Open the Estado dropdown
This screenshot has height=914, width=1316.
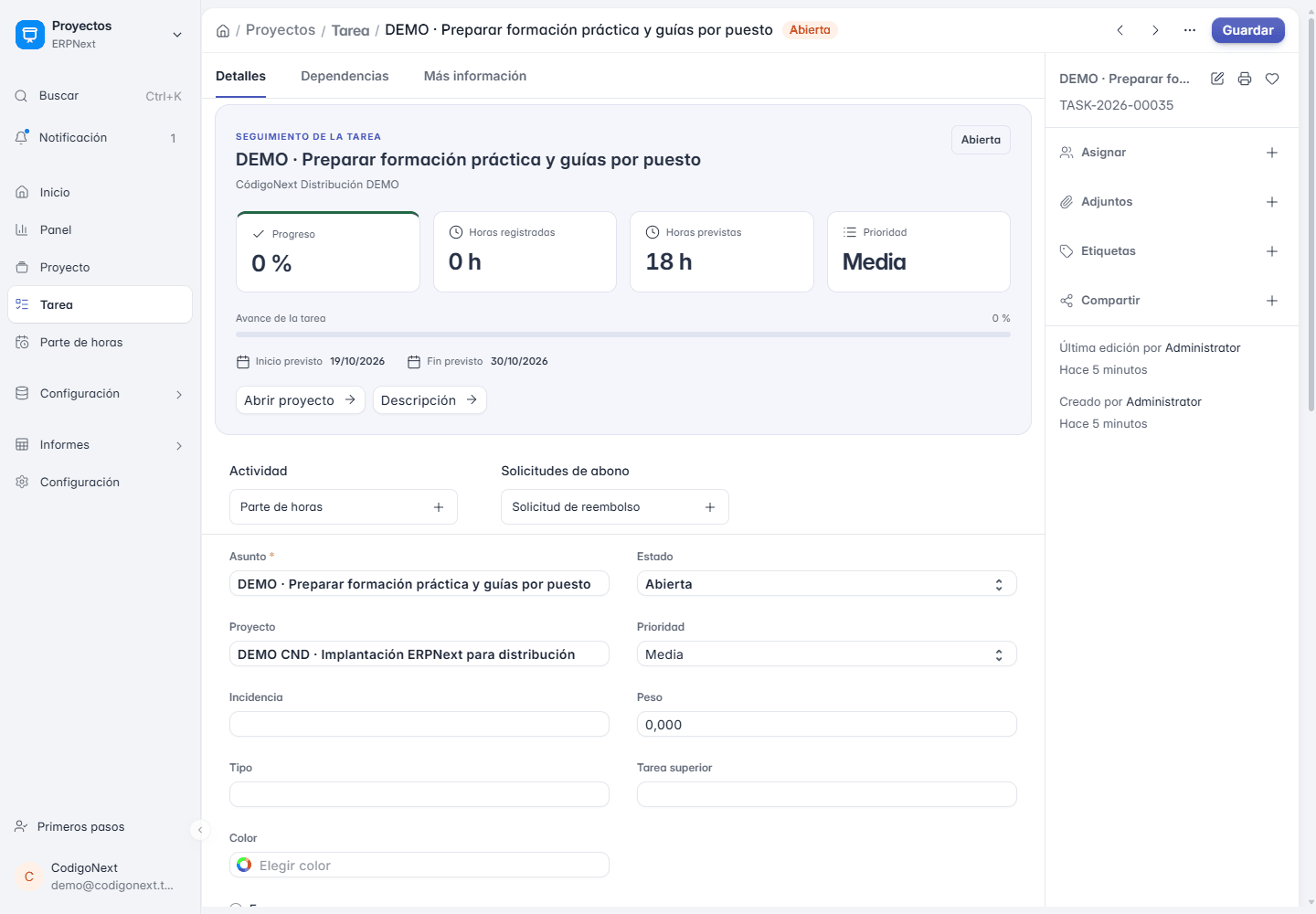coord(827,584)
